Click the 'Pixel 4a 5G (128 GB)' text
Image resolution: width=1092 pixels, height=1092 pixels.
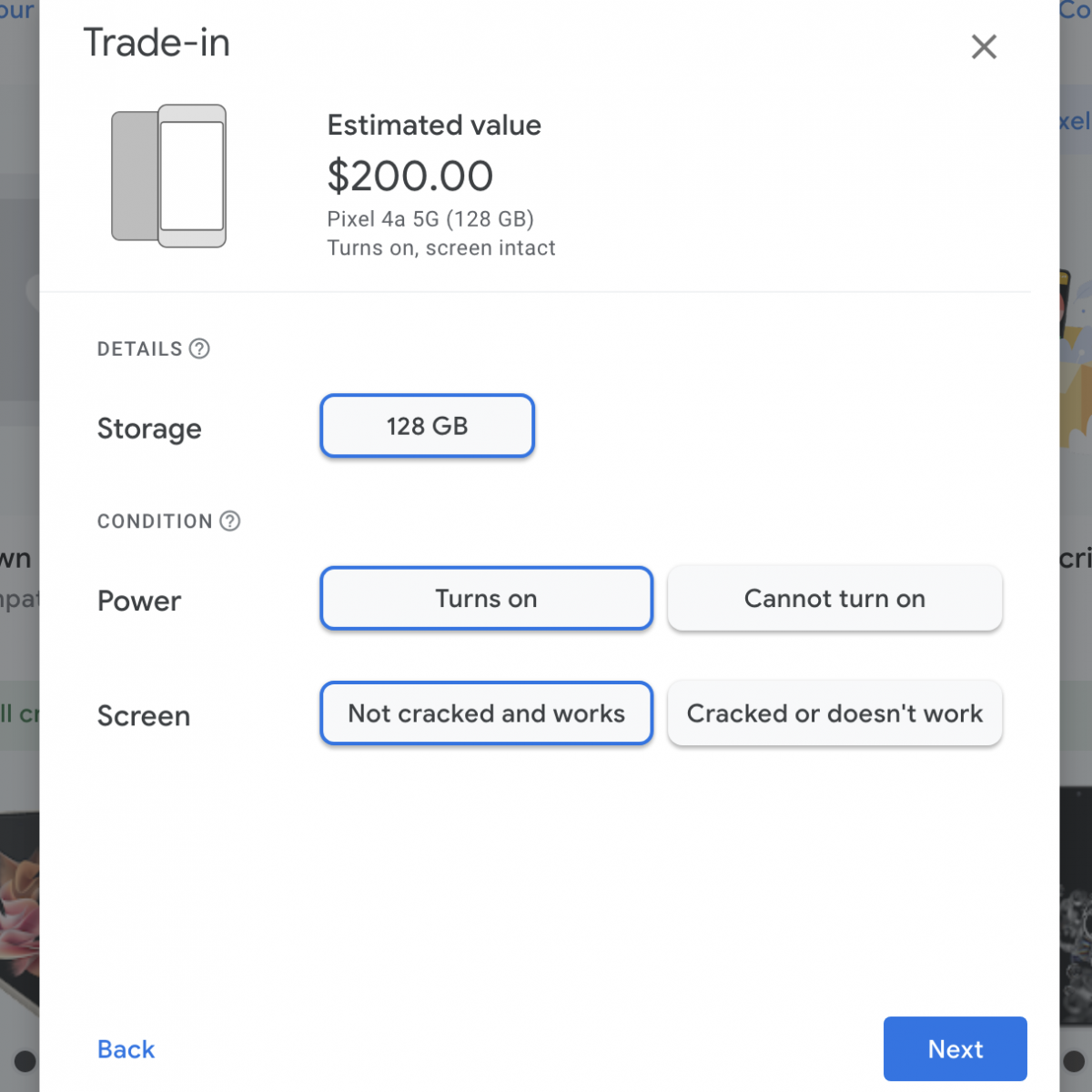430,219
